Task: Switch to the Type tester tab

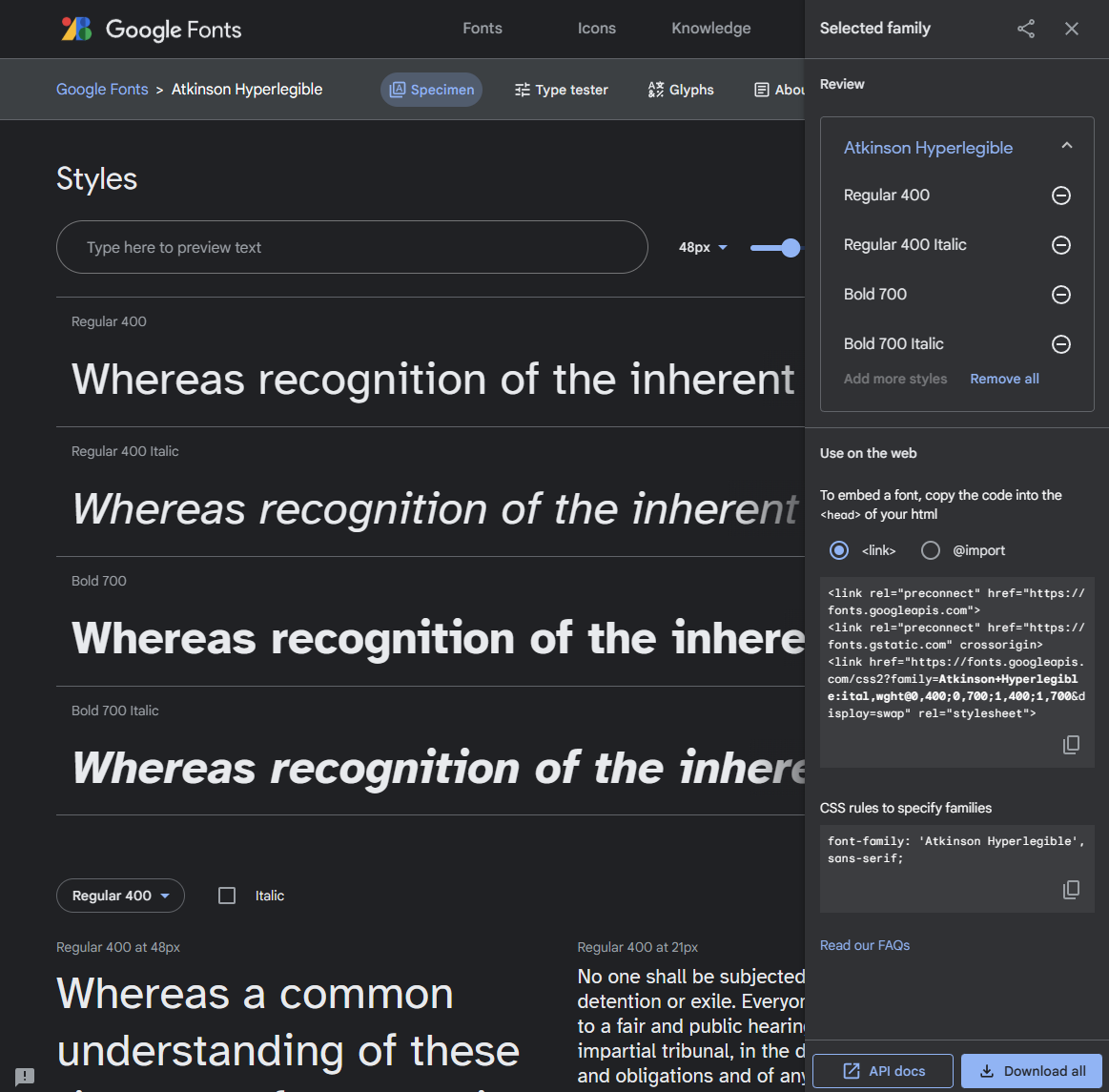Action: coord(561,90)
